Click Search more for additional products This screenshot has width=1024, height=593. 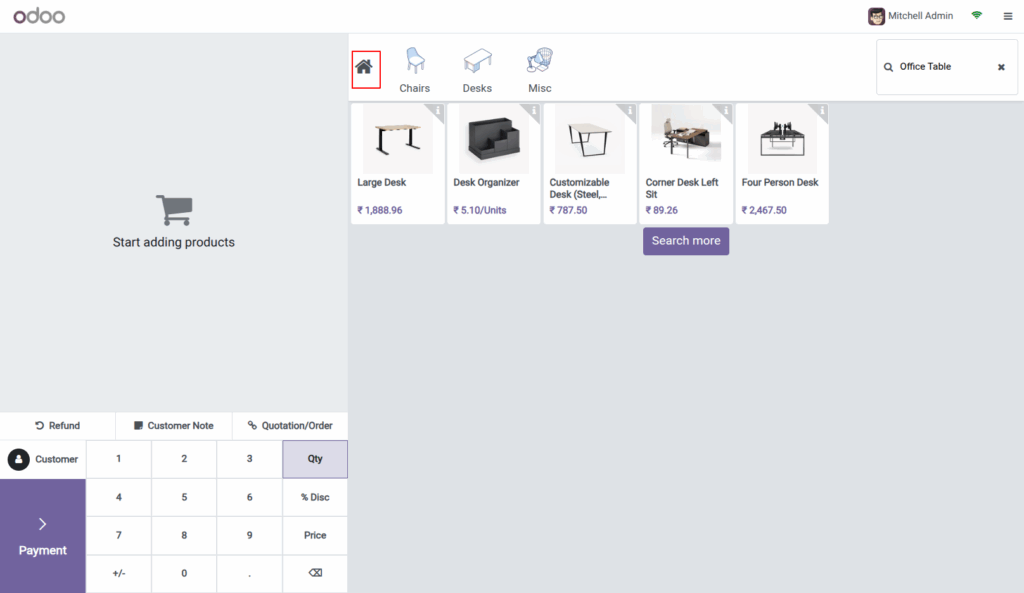[685, 241]
